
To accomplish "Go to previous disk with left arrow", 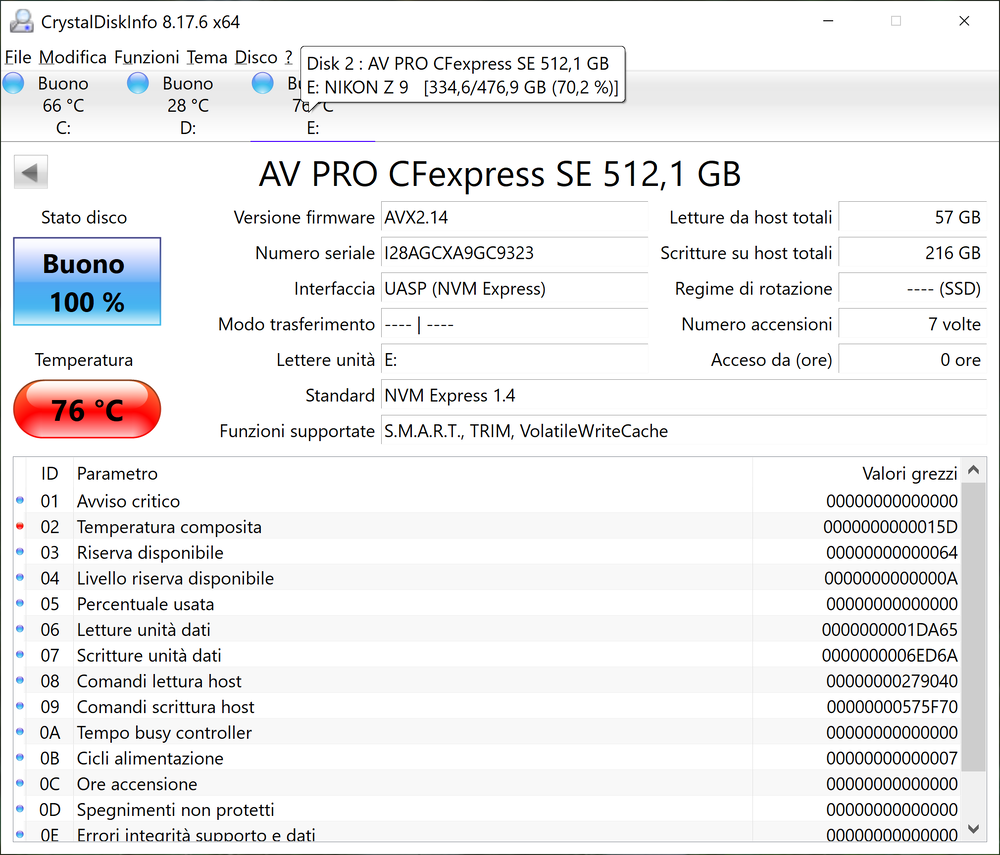I will 31,172.
